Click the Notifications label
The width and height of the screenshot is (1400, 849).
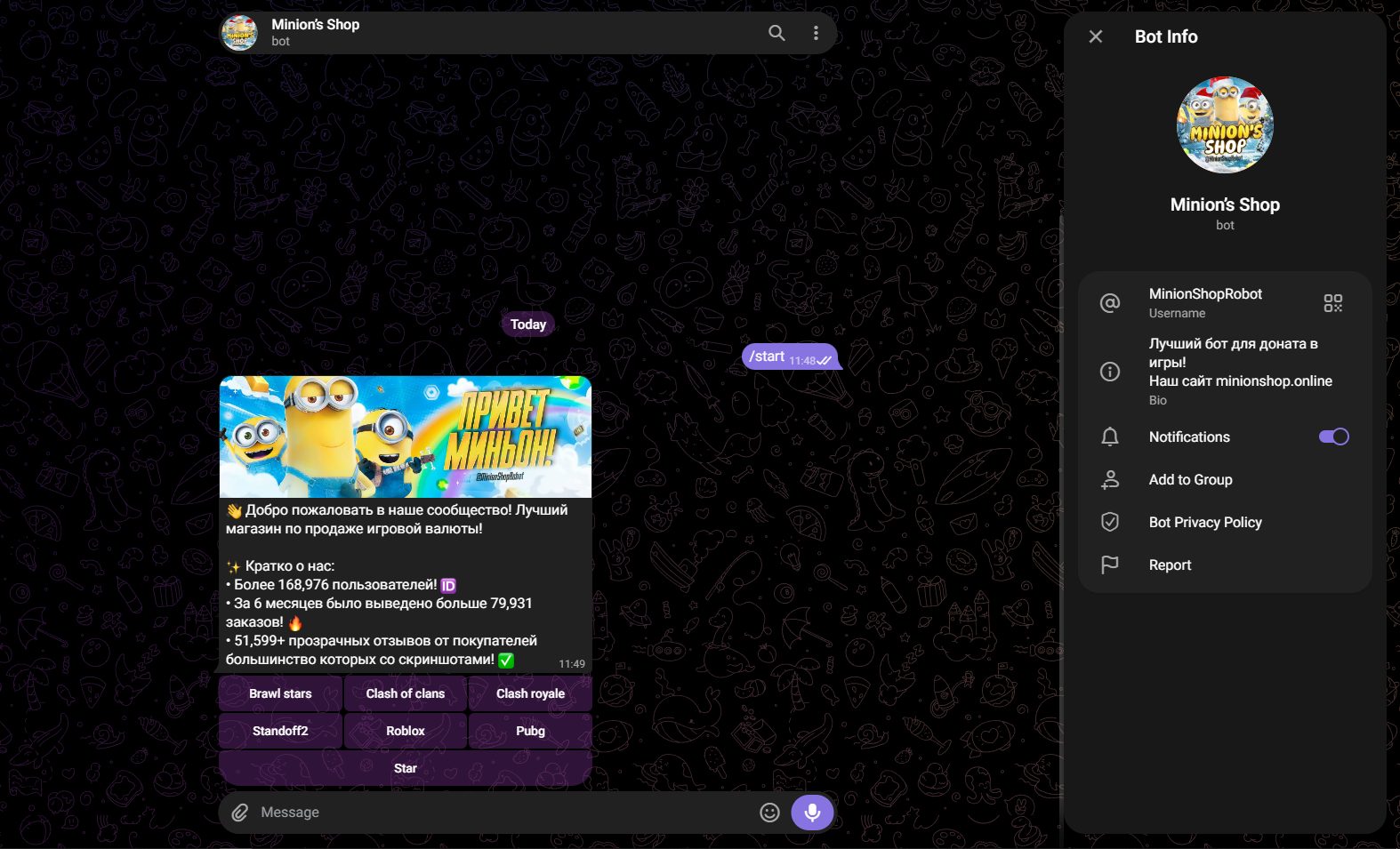1189,437
